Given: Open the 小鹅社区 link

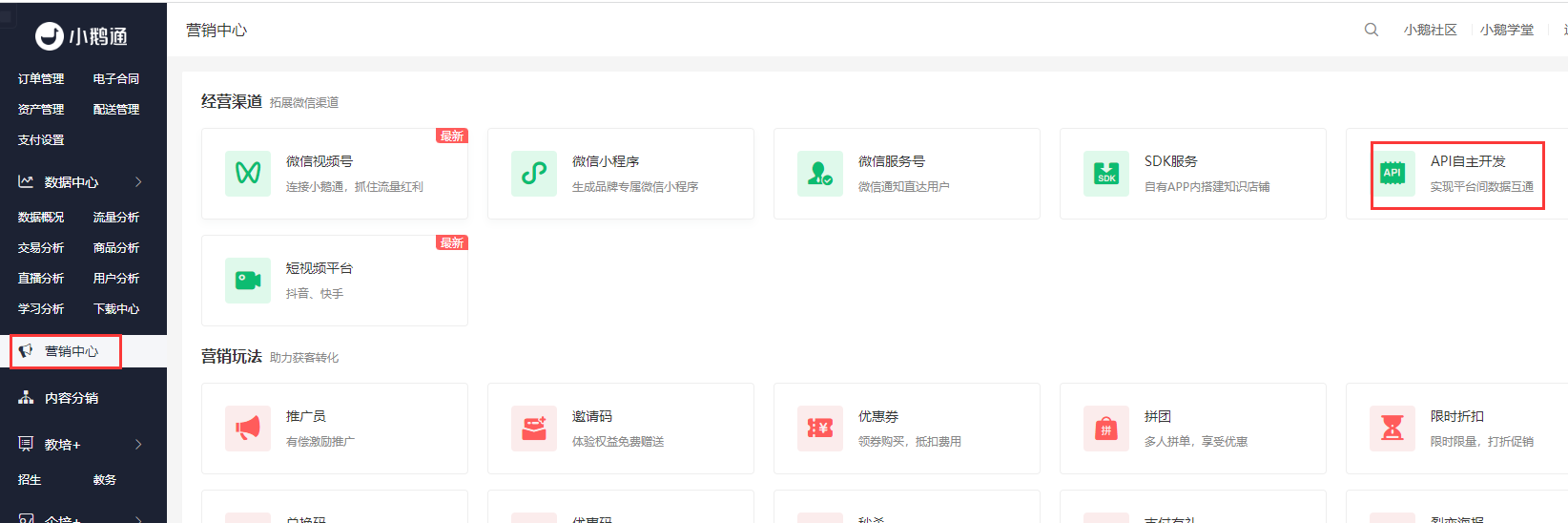Looking at the screenshot, I should (1431, 30).
